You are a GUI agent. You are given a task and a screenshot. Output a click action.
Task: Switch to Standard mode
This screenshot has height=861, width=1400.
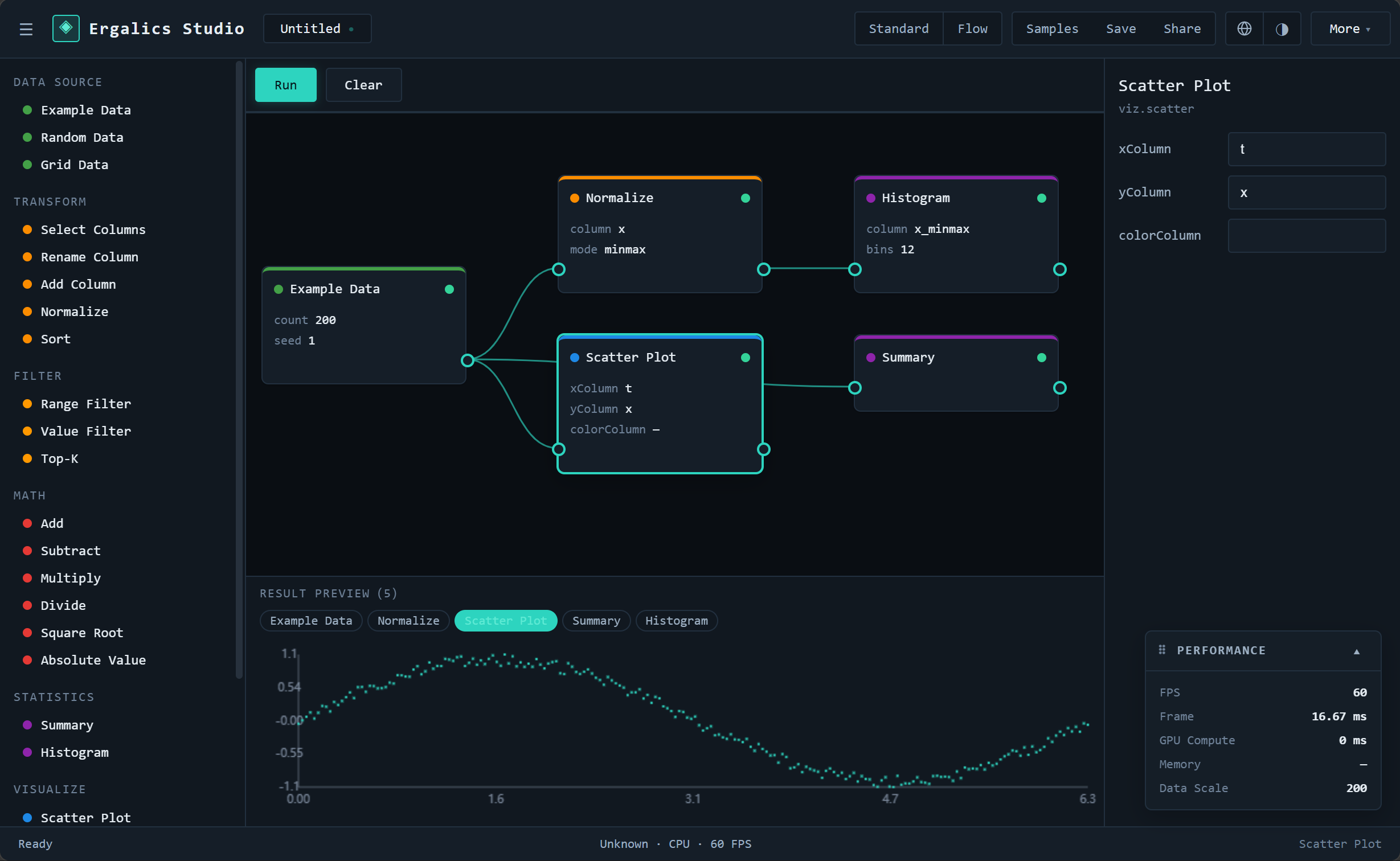899,28
